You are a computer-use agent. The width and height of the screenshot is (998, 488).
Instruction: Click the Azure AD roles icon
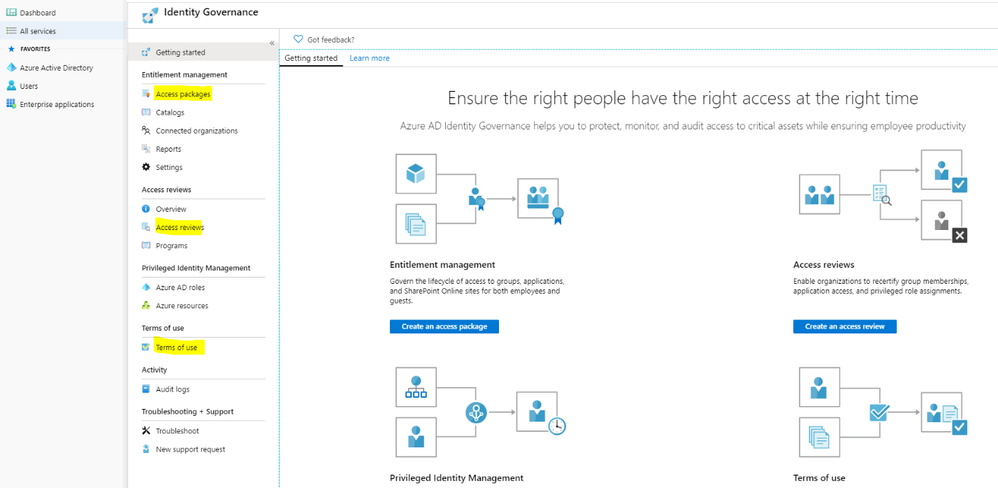click(146, 288)
